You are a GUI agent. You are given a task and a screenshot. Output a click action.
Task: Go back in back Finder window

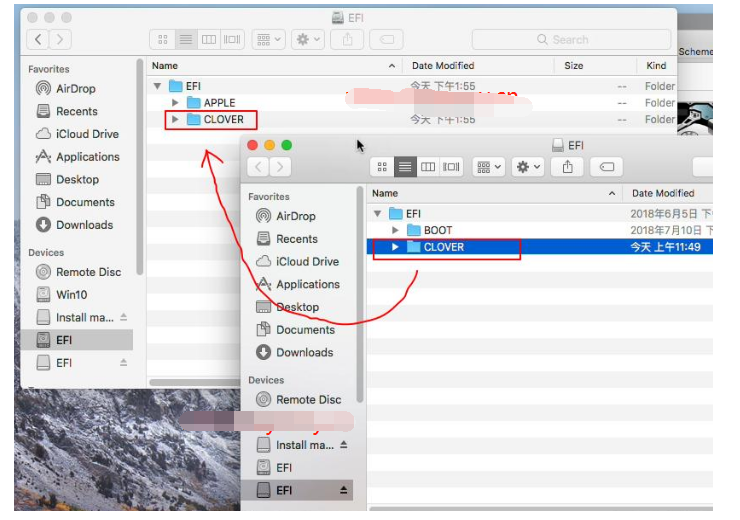(38, 40)
